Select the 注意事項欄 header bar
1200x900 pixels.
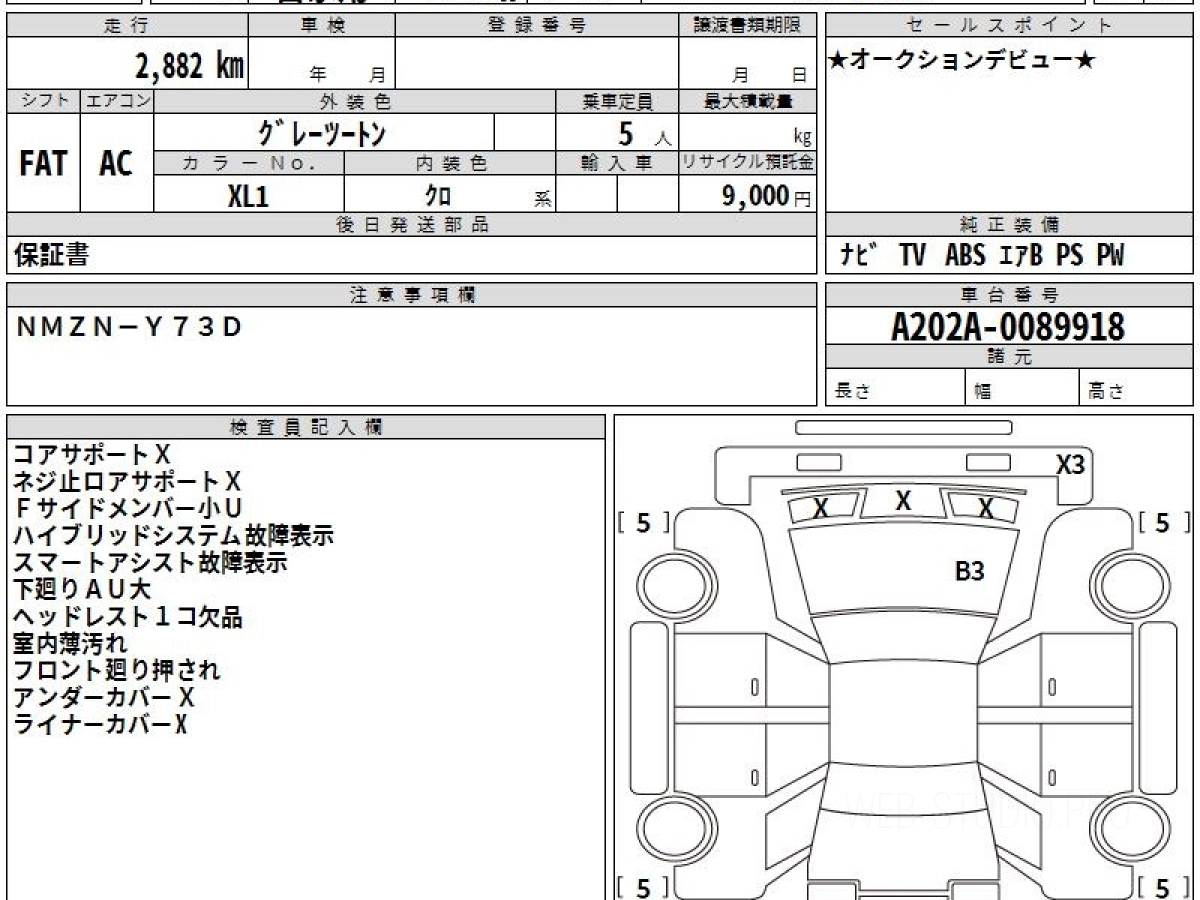click(x=412, y=295)
